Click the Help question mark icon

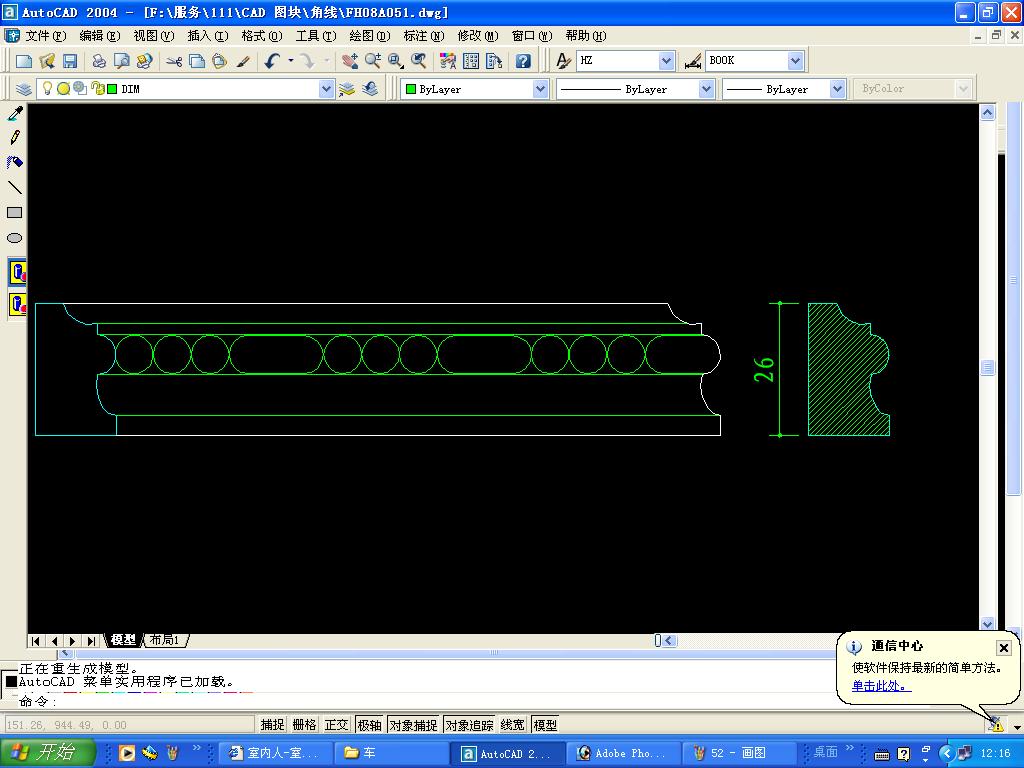tap(523, 61)
